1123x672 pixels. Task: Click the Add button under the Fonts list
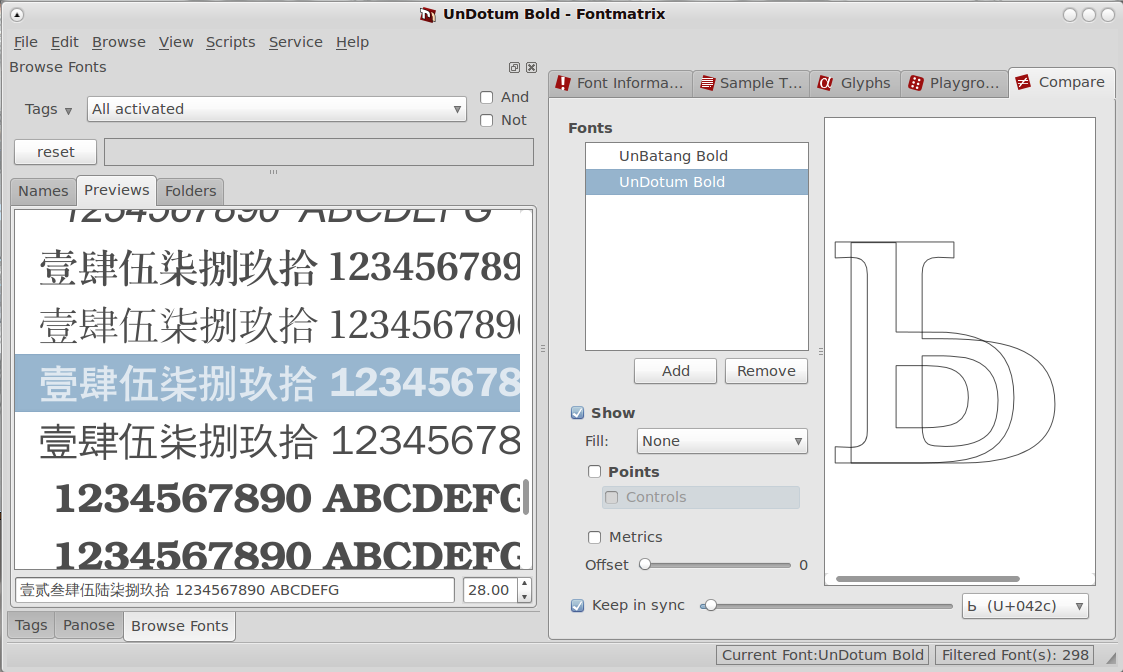coord(675,371)
